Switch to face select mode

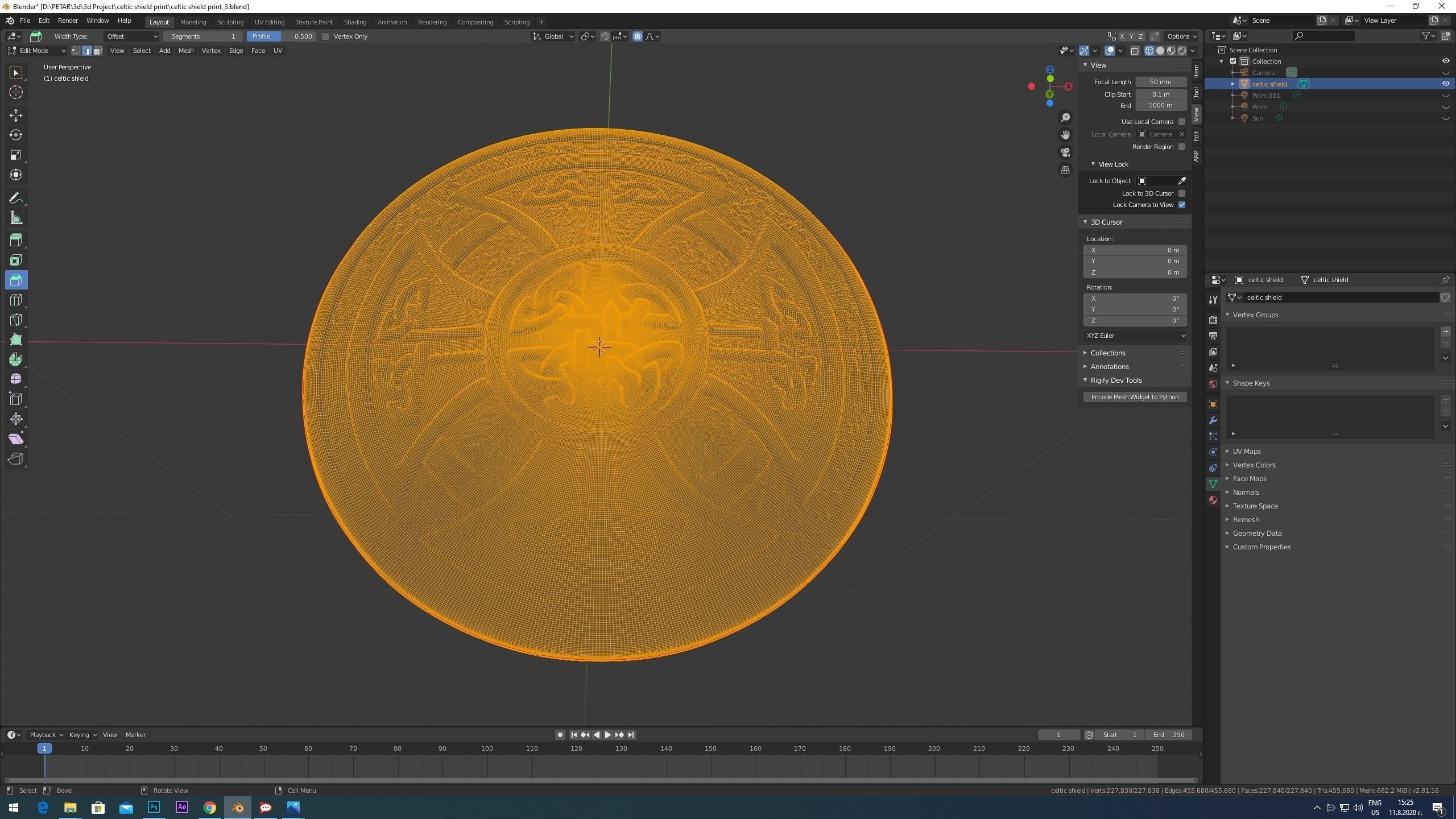[97, 51]
